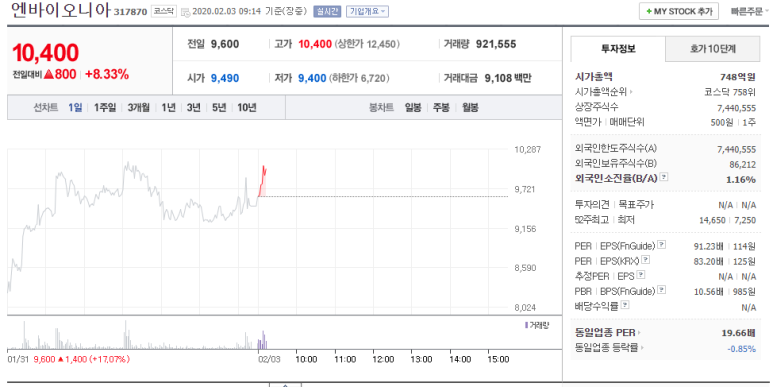Click the 01/31 previous close summary text
This screenshot has width=773, height=387.
[x=69, y=359]
